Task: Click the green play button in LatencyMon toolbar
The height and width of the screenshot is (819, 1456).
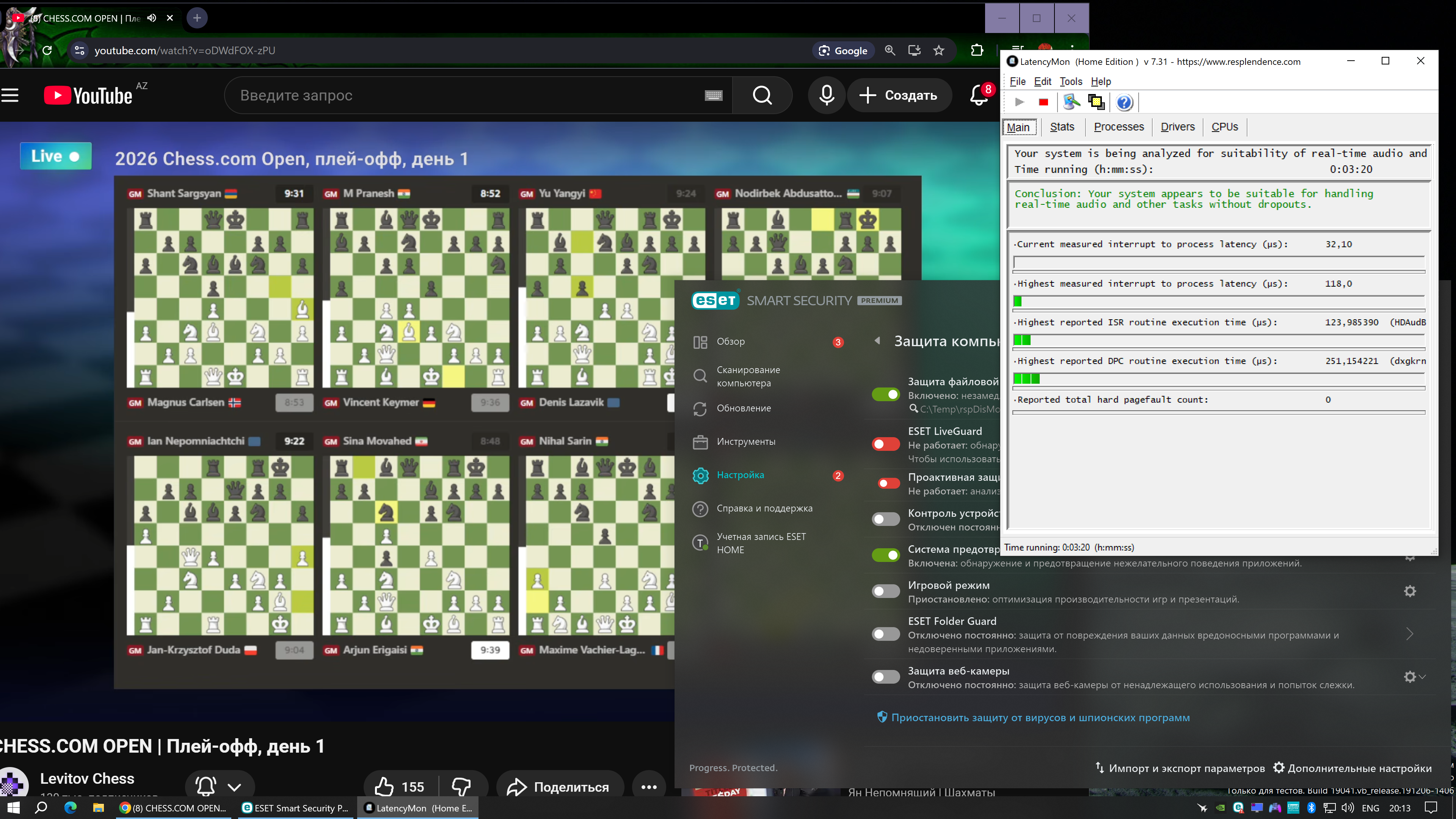Action: (1020, 102)
